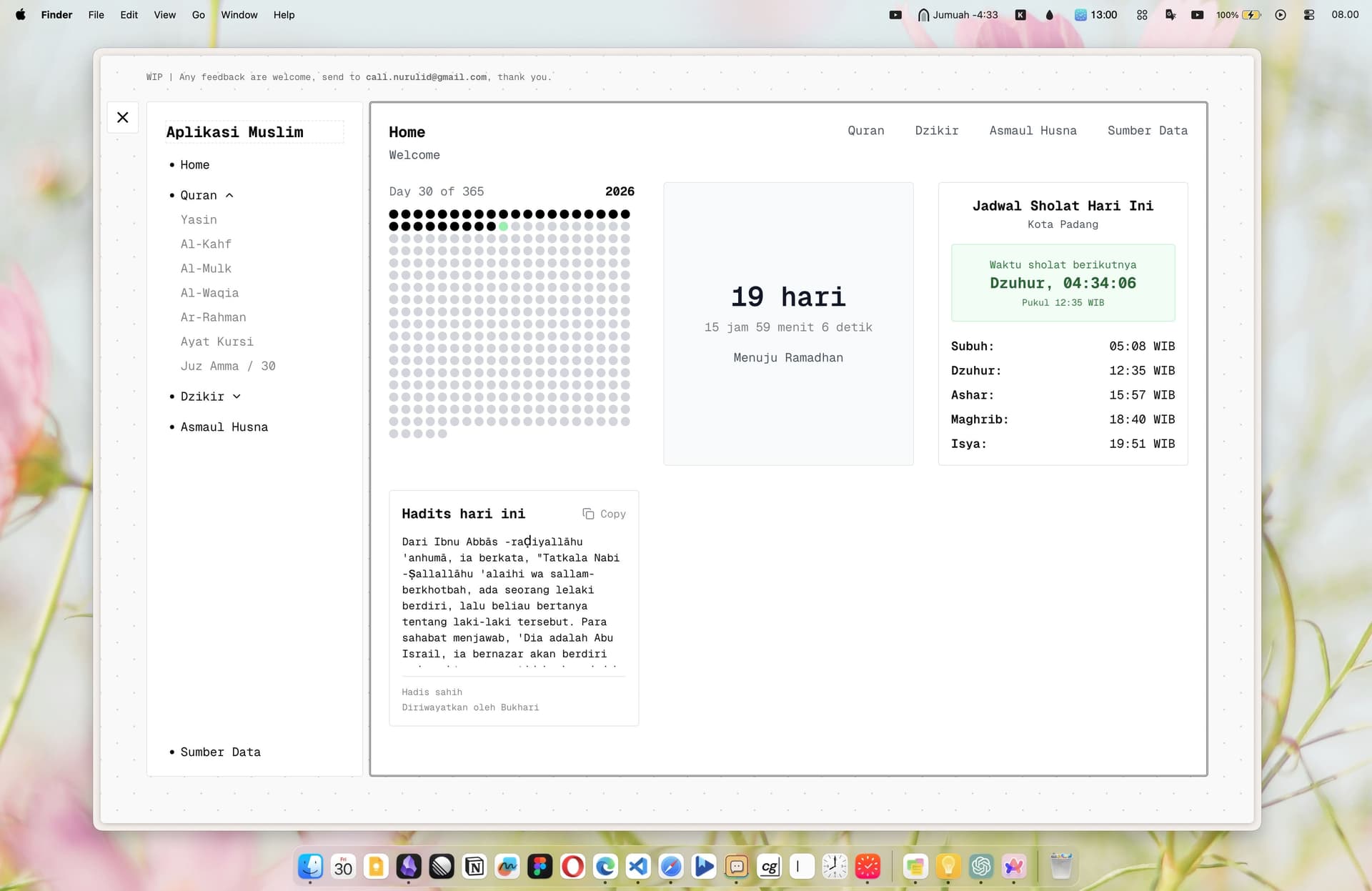Click the call.nurulid@gmail.com email link
The image size is (1372, 891).
[426, 77]
